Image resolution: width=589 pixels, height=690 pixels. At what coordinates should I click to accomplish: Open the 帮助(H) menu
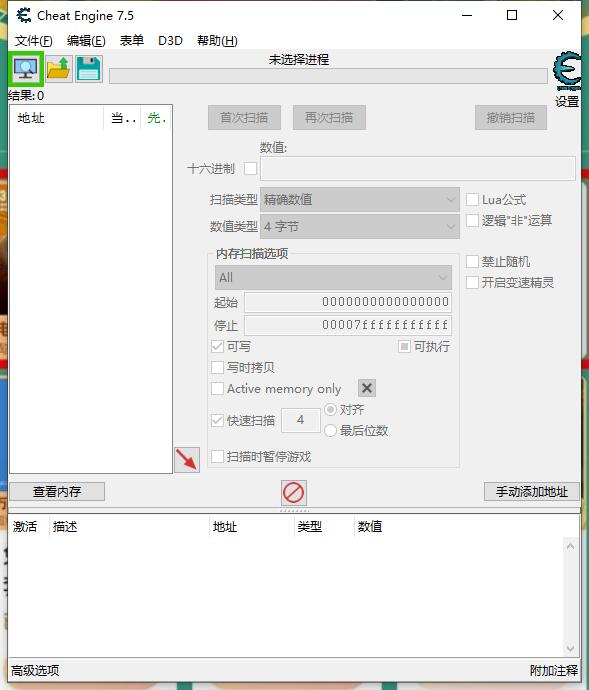coord(217,40)
